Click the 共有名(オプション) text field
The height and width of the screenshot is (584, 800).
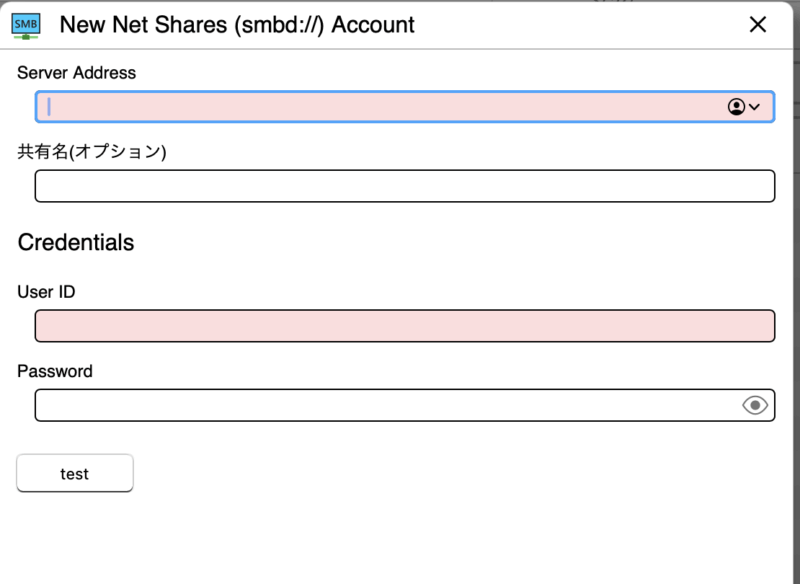(x=405, y=186)
